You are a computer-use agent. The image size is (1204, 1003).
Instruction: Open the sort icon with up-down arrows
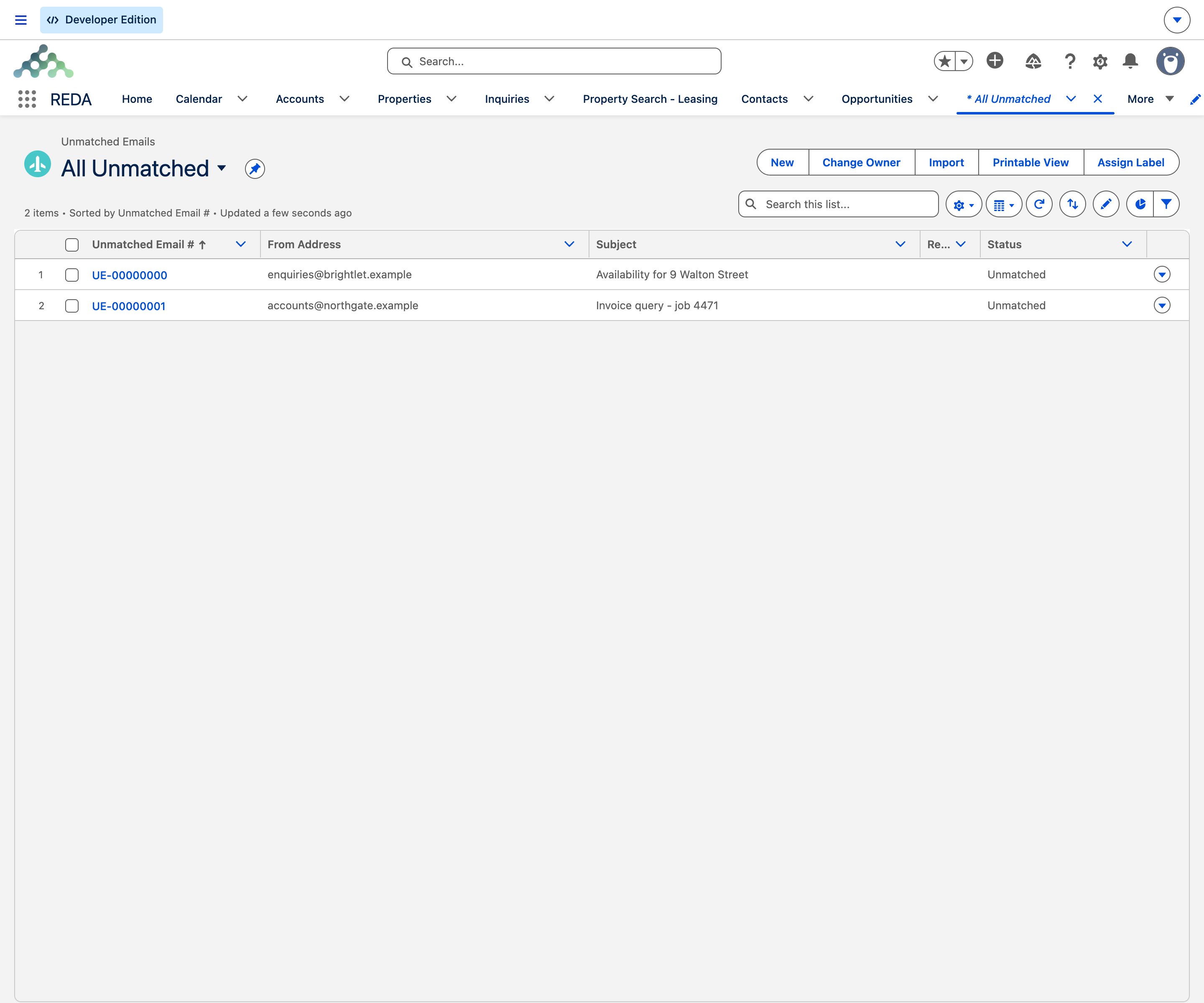tap(1072, 204)
